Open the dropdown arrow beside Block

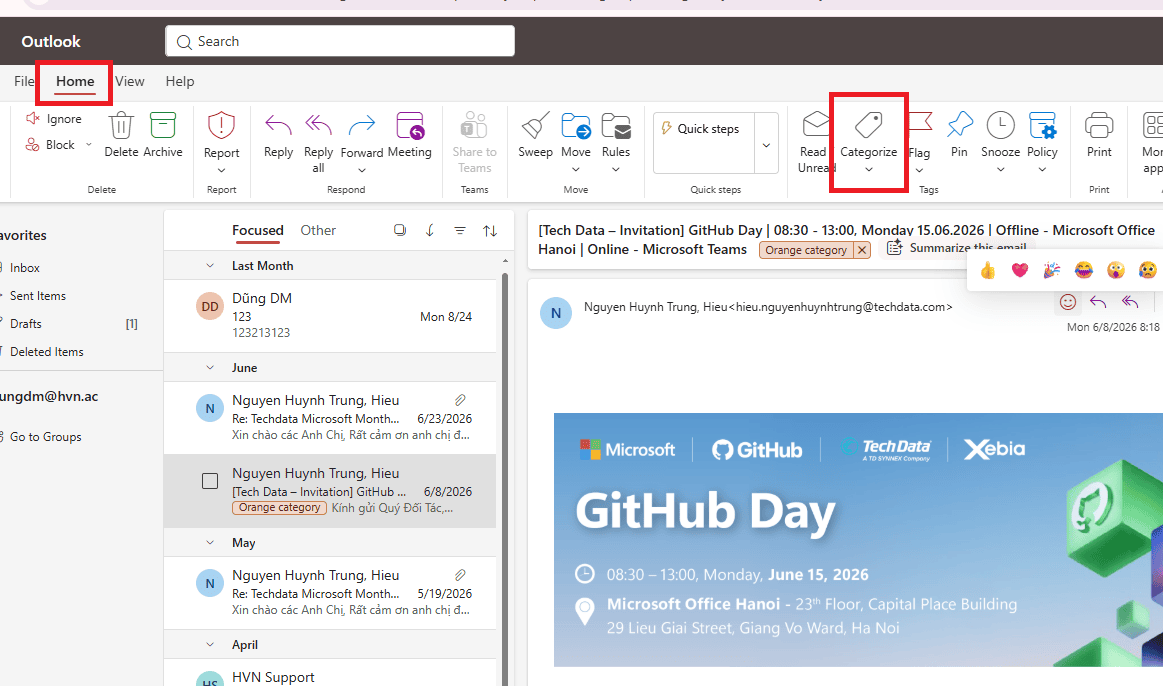pos(89,145)
